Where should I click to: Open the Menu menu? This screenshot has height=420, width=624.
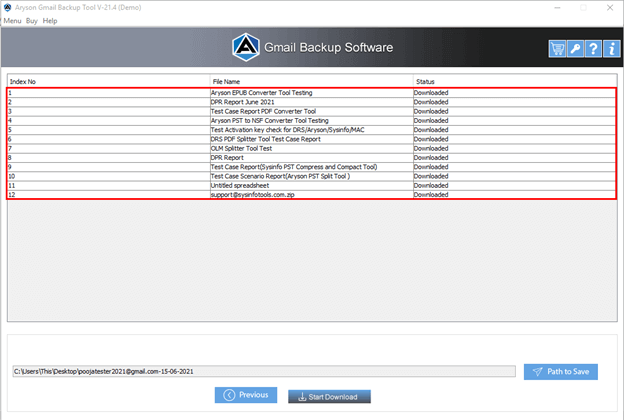point(12,21)
